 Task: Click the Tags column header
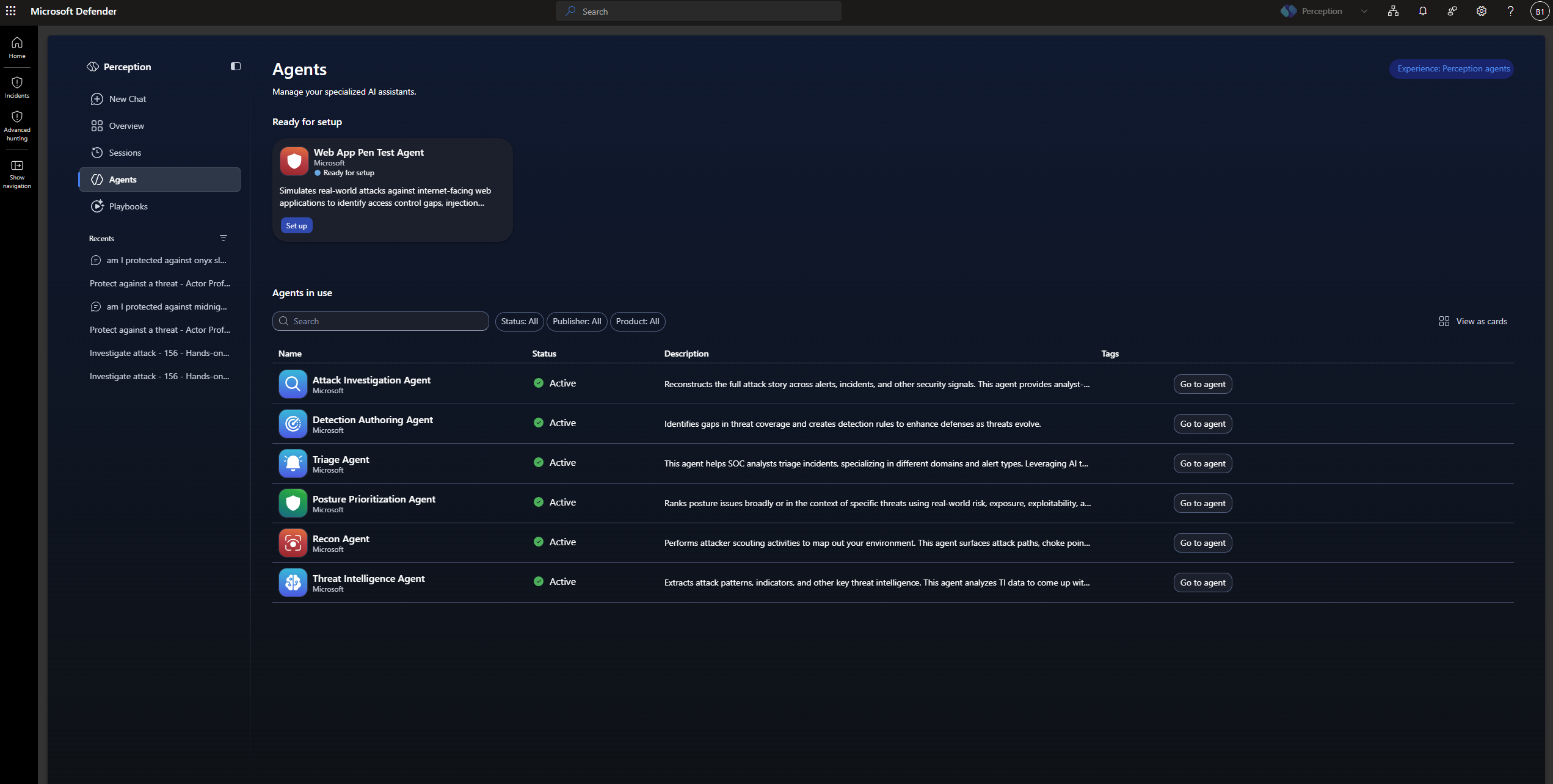tap(1110, 354)
